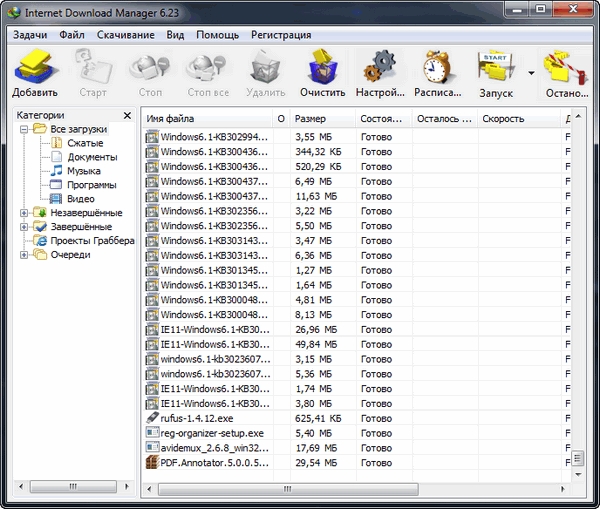Select the file sized 344,32 КБ
Image resolution: width=600 pixels, height=509 pixels.
coord(358,152)
